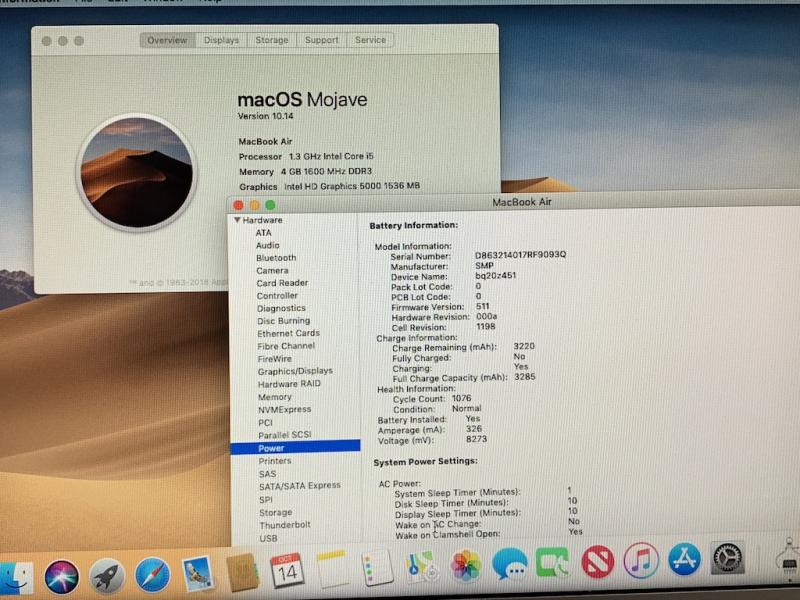Select PCI in Hardware list
The height and width of the screenshot is (600, 800).
[265, 422]
